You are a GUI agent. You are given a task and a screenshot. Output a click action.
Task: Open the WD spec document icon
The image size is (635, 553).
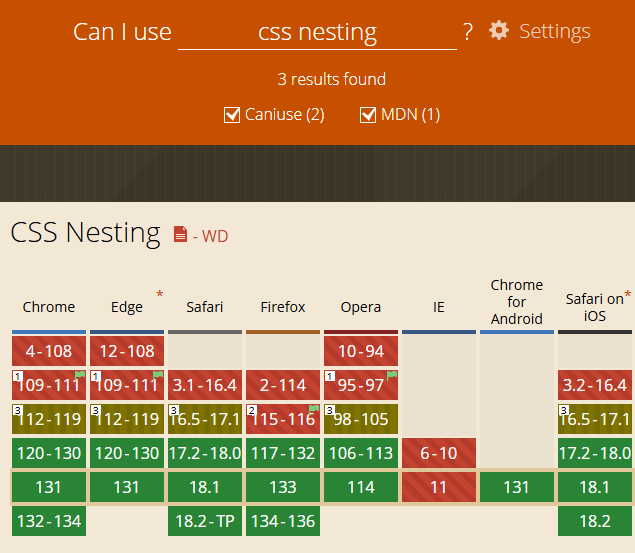click(180, 234)
